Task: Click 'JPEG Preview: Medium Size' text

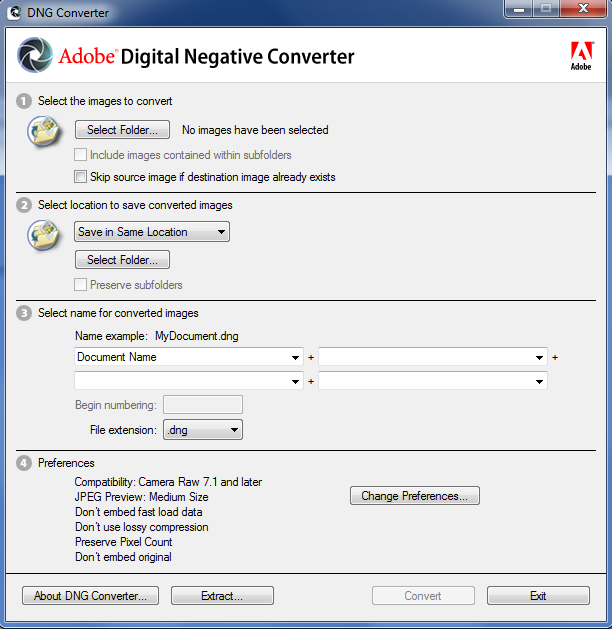Action: (142, 497)
